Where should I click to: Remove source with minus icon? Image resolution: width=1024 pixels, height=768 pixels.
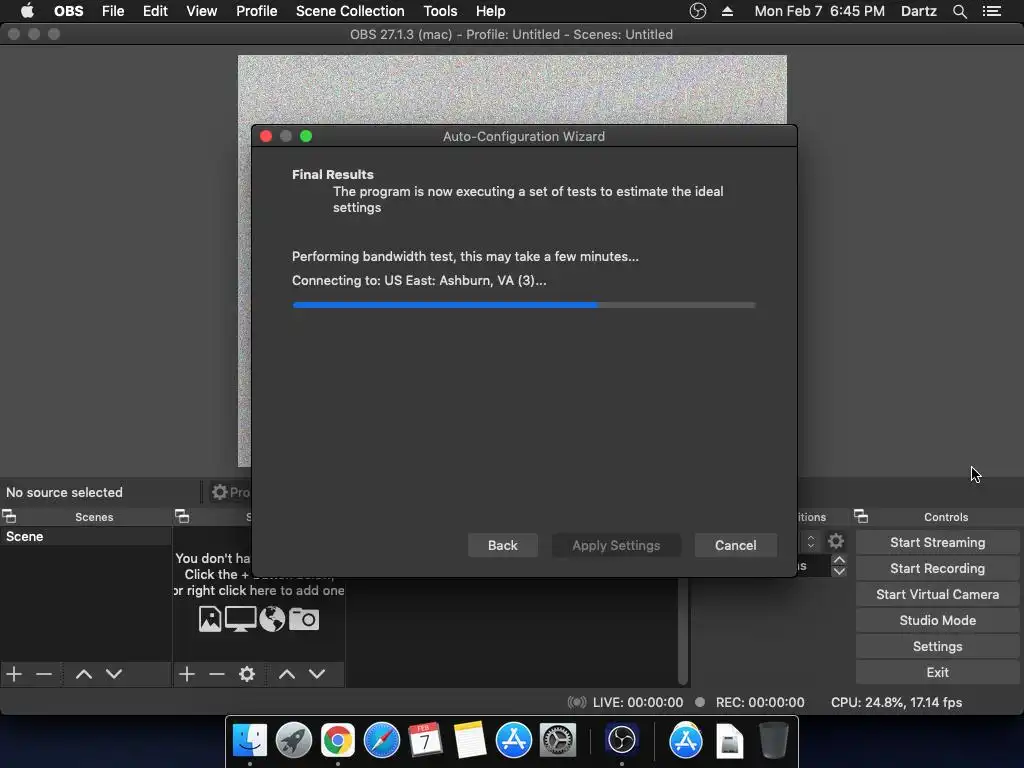(x=217, y=674)
